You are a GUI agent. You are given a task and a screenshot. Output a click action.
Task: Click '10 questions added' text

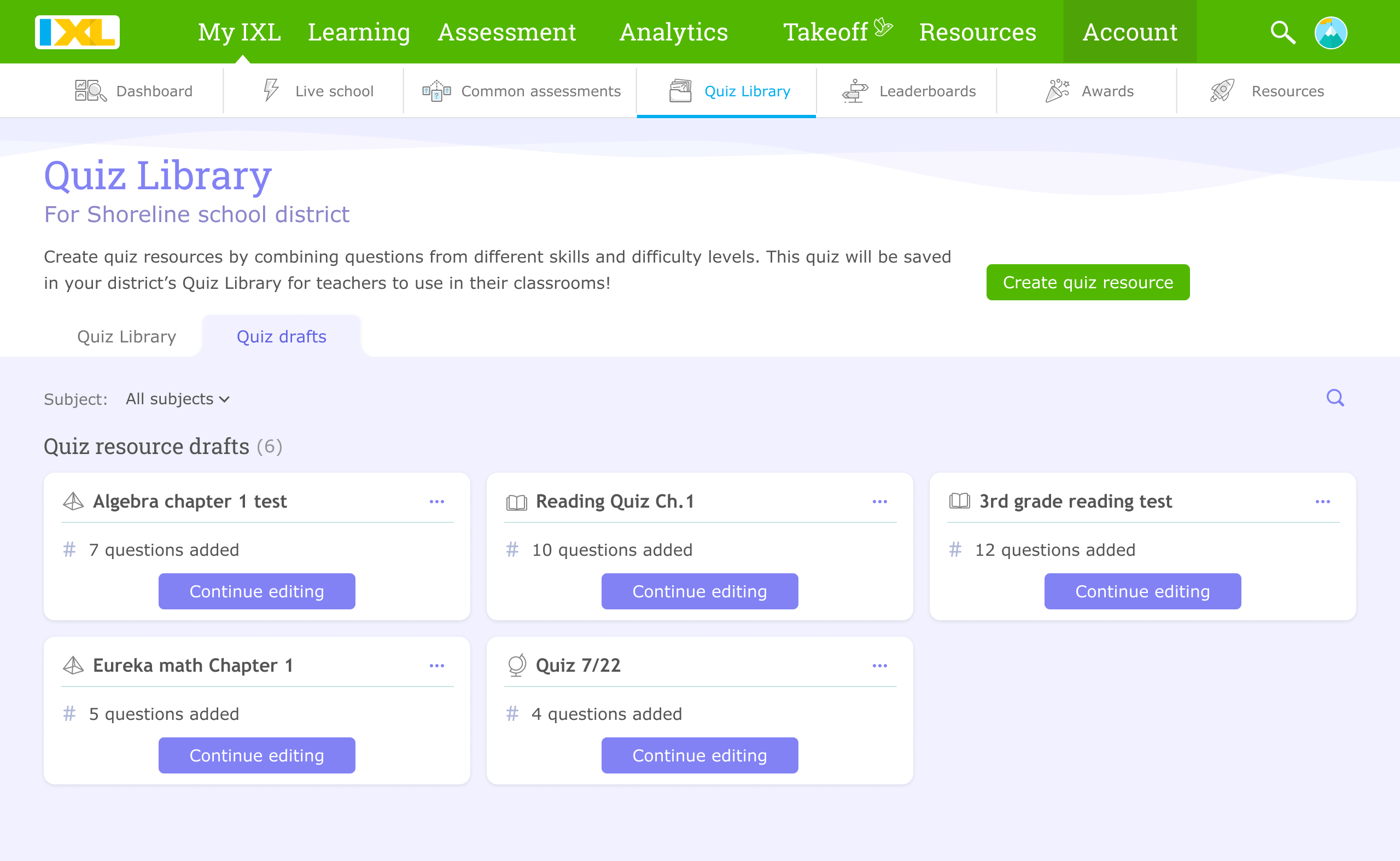click(x=612, y=550)
